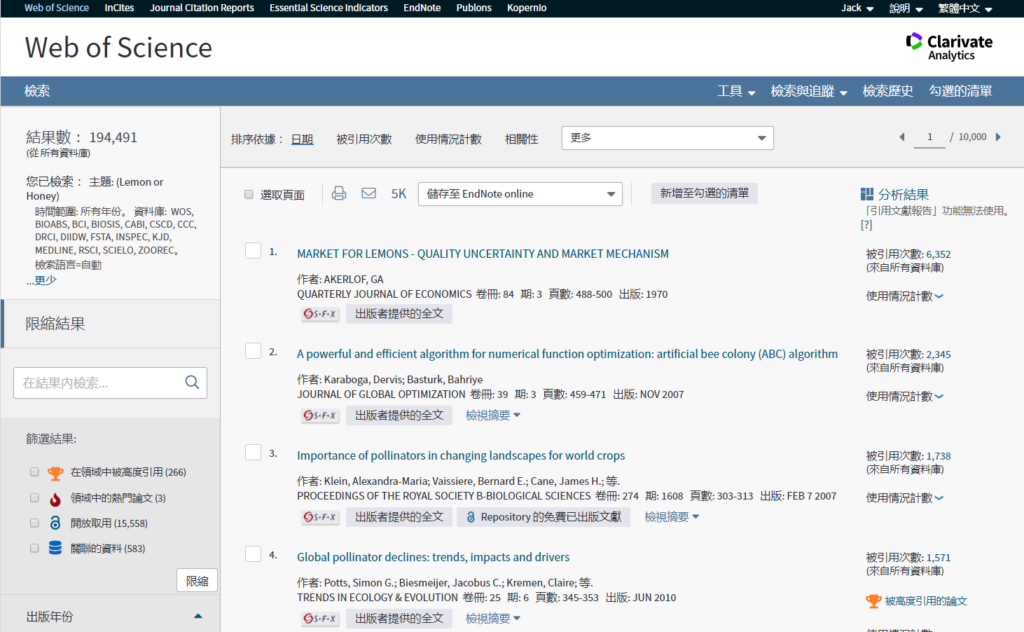Select the checkbox for result 1

(253, 251)
